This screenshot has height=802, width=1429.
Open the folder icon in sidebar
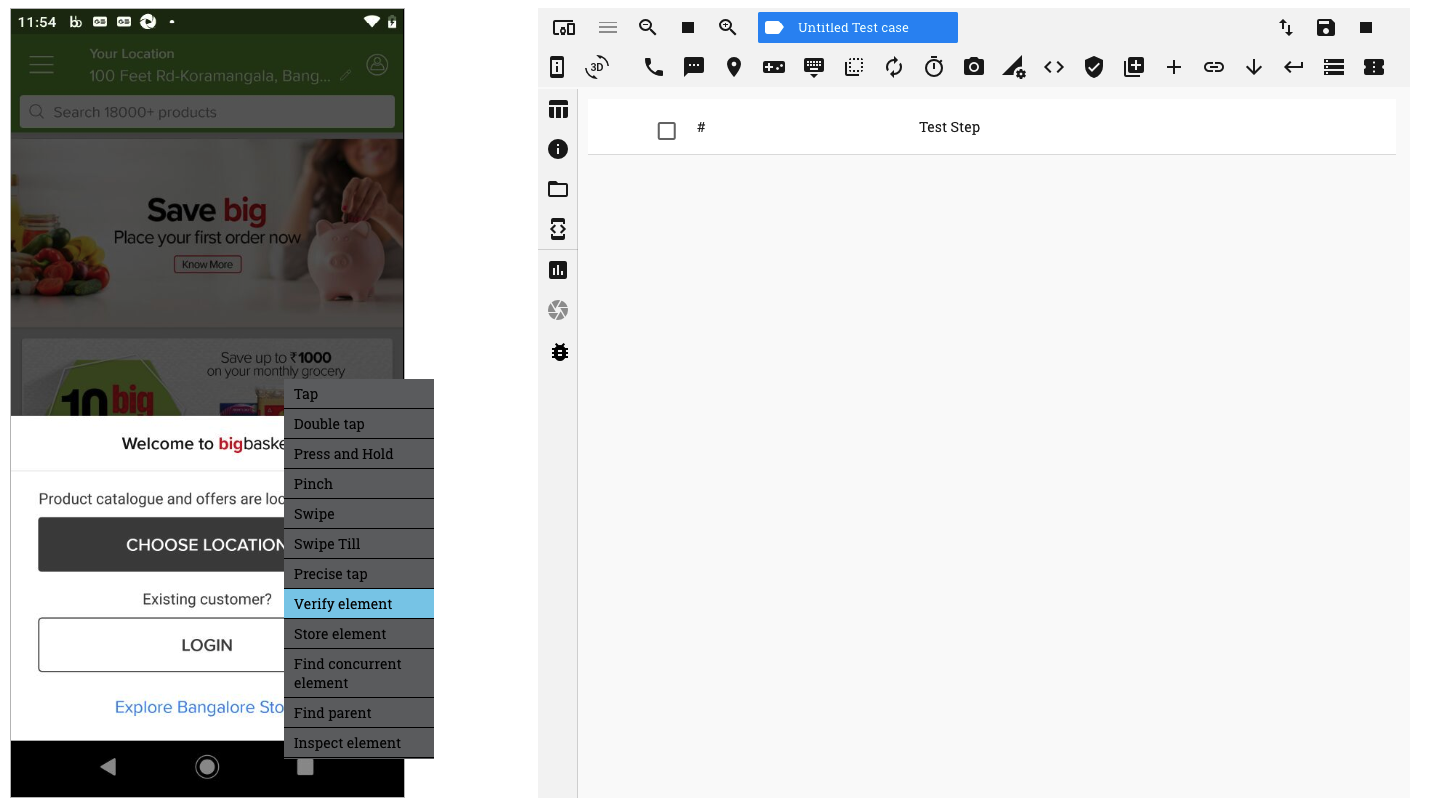[558, 189]
